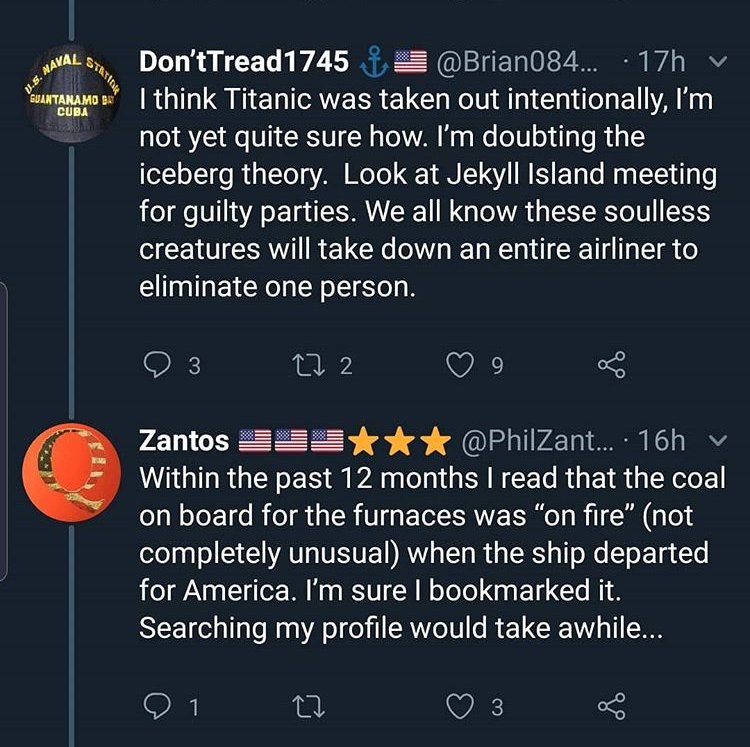
Task: Reply to Don'tTread1745's Titanic tweet
Action: click(158, 367)
